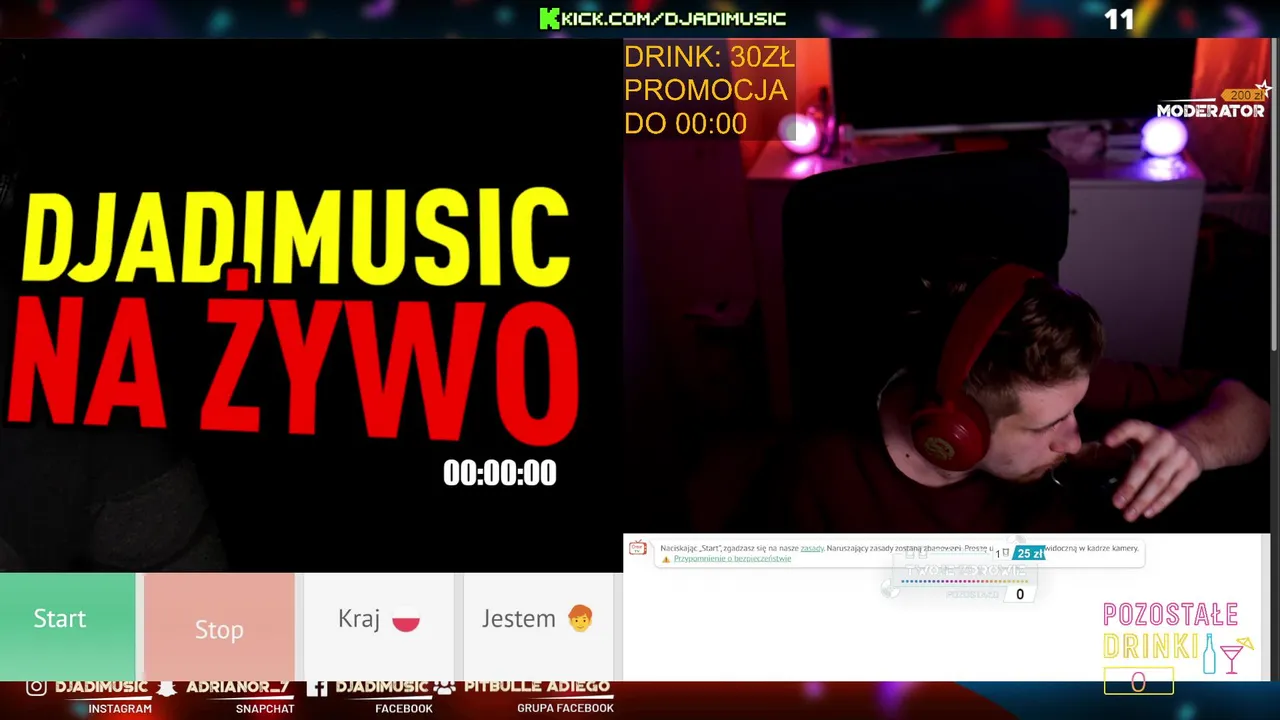
Task: Click the yellow warning triangle icon
Action: point(666,559)
